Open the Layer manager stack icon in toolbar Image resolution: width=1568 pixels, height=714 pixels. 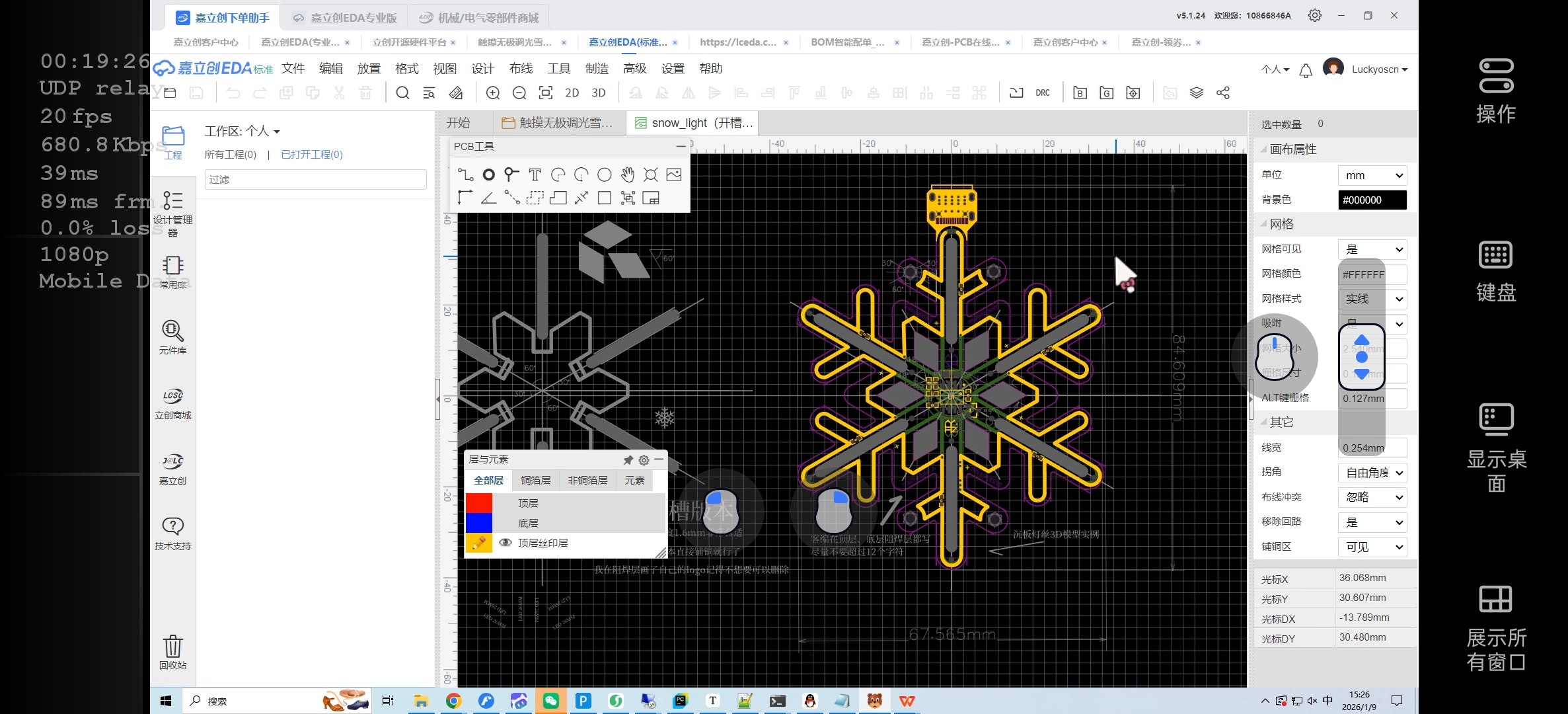1196,93
